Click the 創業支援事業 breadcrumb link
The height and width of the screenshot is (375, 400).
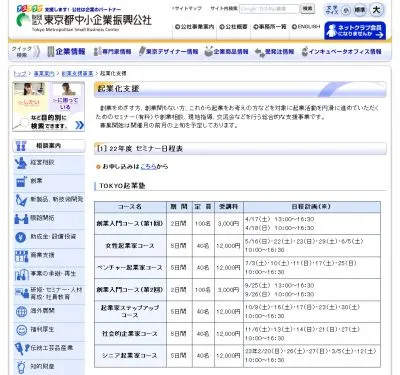(77, 73)
